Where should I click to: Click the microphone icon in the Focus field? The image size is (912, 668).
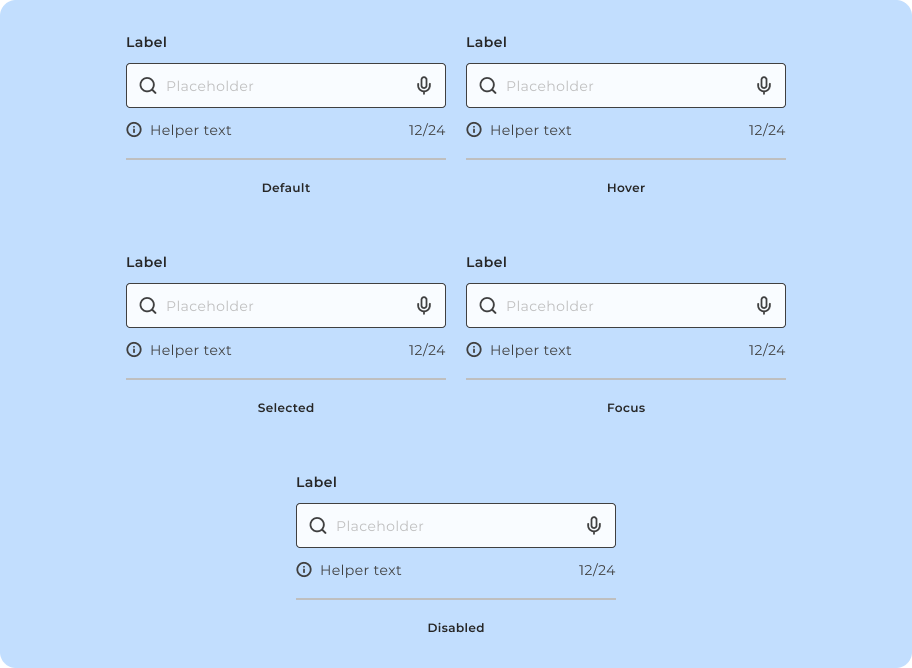click(764, 306)
